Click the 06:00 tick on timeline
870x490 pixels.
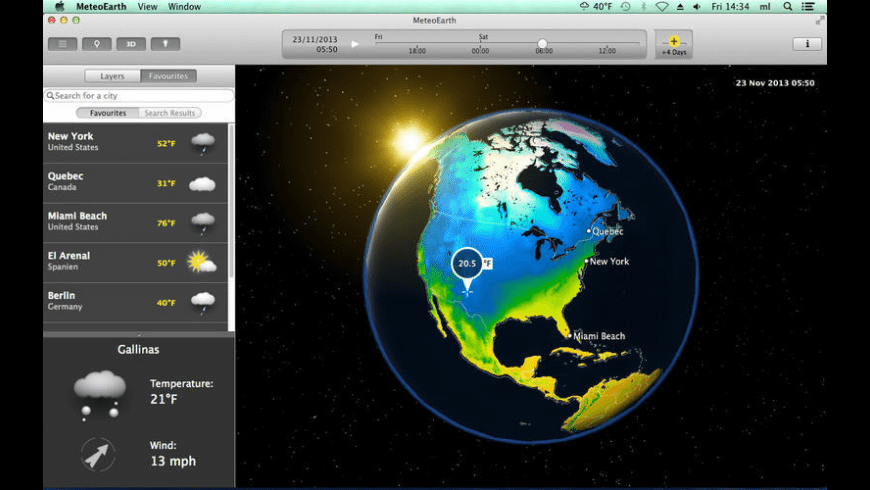tap(544, 50)
